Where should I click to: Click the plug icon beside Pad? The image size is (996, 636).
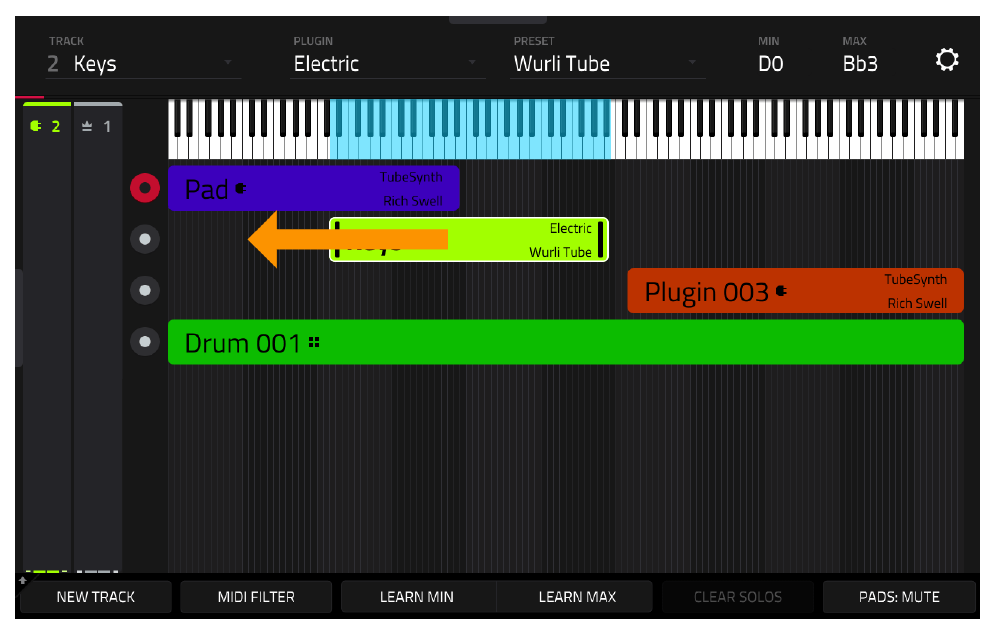(x=241, y=188)
